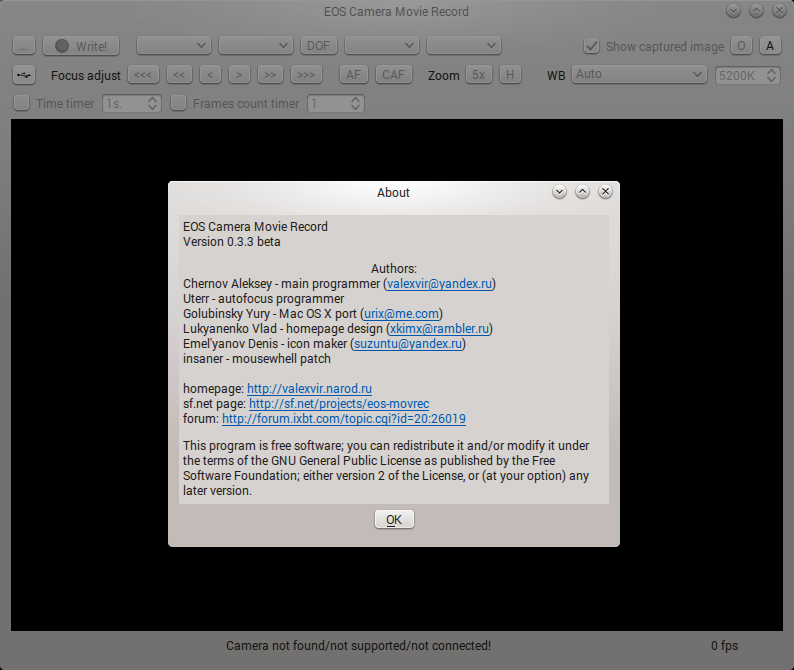The height and width of the screenshot is (670, 794).
Task: Open the last dropdown in top row
Action: 464,46
